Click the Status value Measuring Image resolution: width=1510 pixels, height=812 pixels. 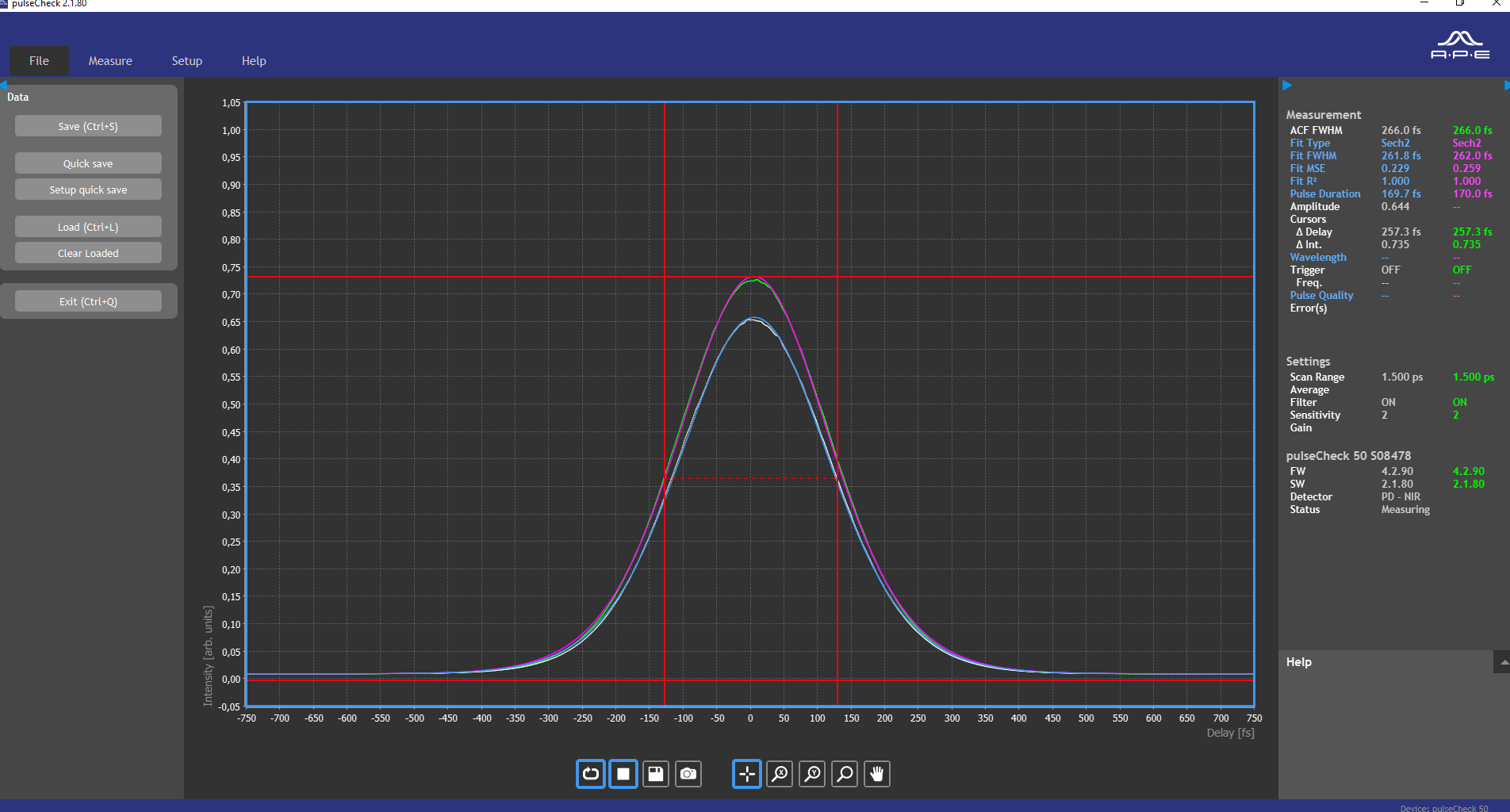[1405, 509]
